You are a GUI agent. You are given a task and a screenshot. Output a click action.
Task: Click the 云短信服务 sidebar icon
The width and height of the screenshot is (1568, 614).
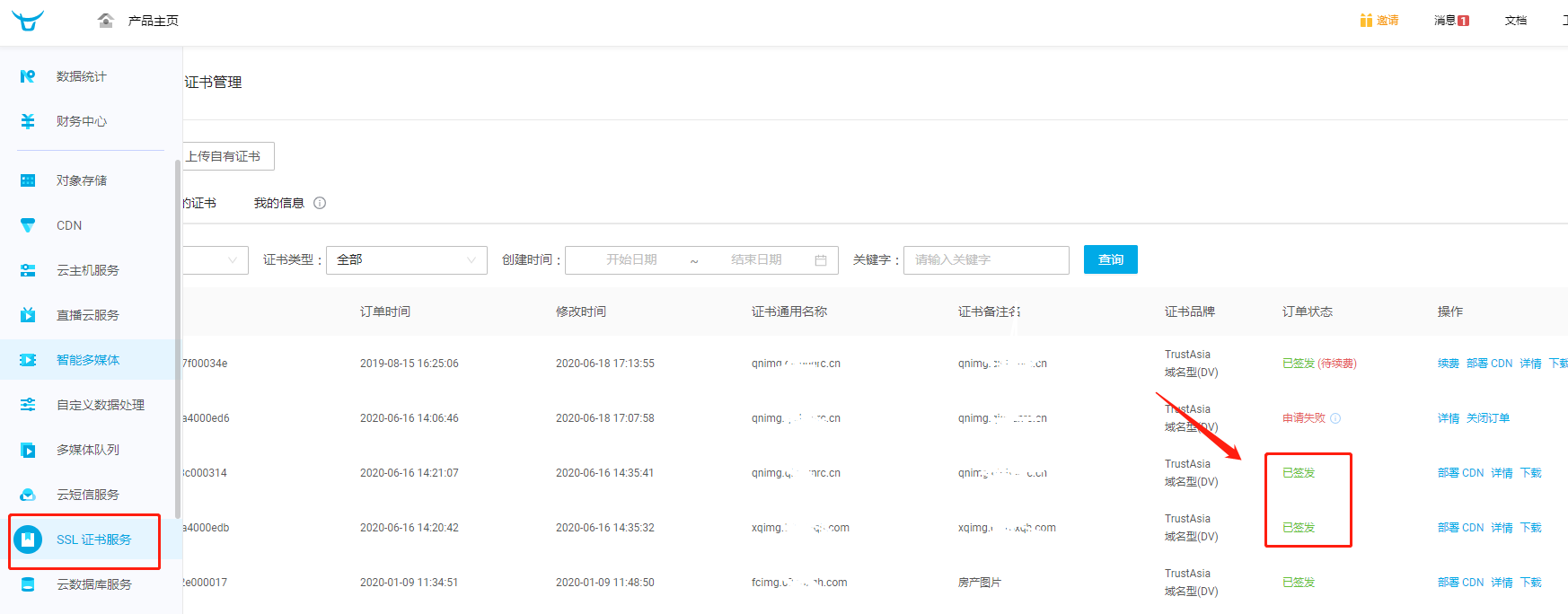(28, 495)
